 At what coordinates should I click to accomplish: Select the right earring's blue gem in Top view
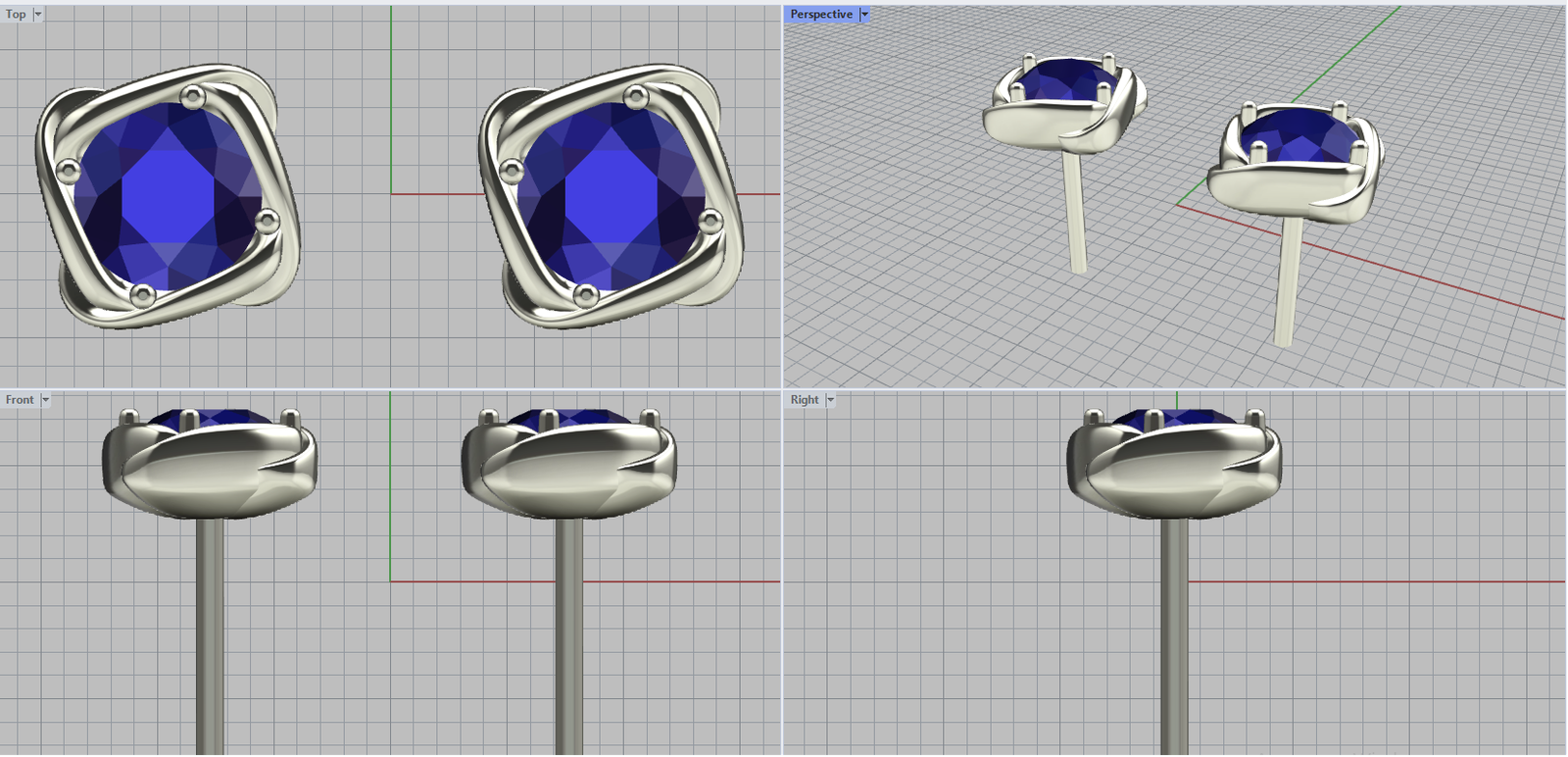point(612,194)
